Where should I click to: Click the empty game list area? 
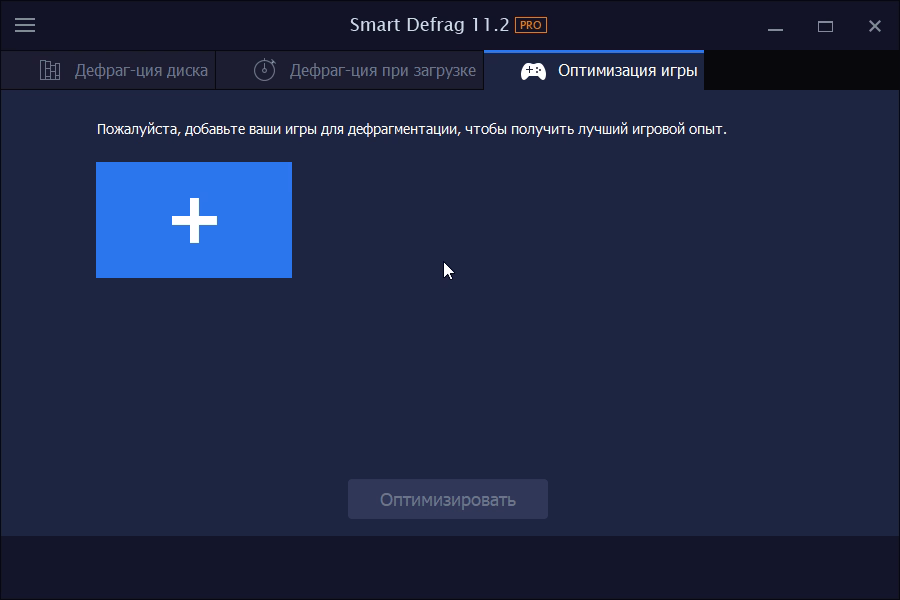(x=600, y=350)
